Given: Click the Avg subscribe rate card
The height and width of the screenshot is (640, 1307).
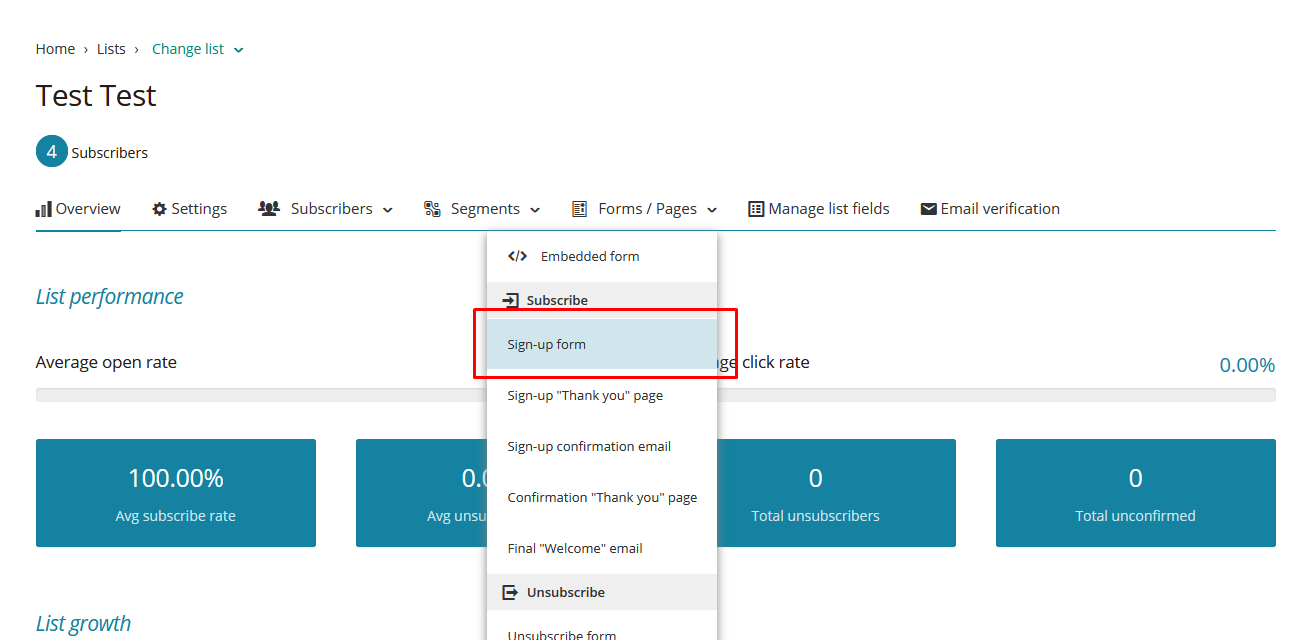Looking at the screenshot, I should coord(176,493).
